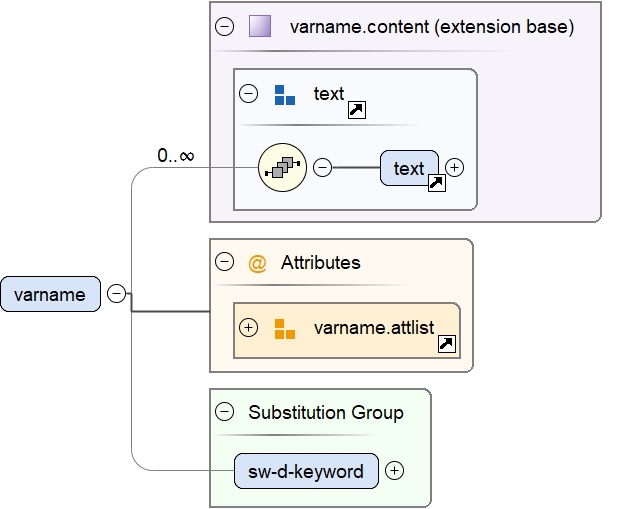Expand the varname.attlist group

pos(249,328)
